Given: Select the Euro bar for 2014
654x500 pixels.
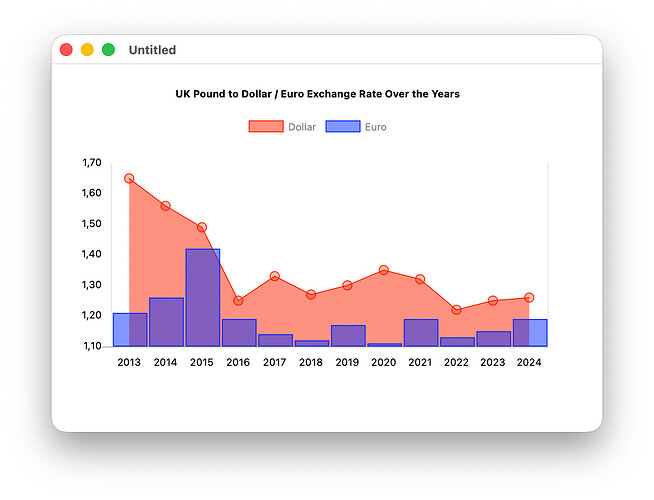Looking at the screenshot, I should (166, 322).
